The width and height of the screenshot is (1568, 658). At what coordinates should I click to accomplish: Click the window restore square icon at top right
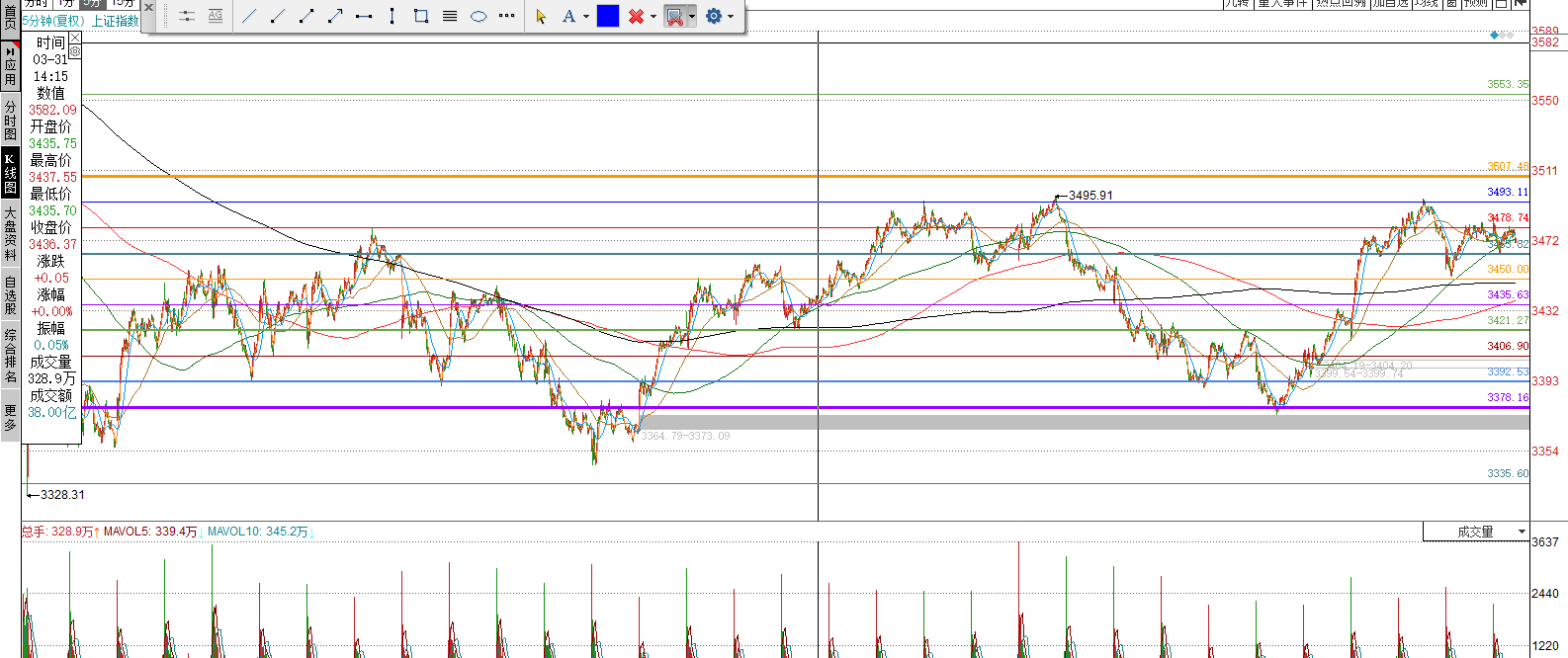coord(1501,4)
